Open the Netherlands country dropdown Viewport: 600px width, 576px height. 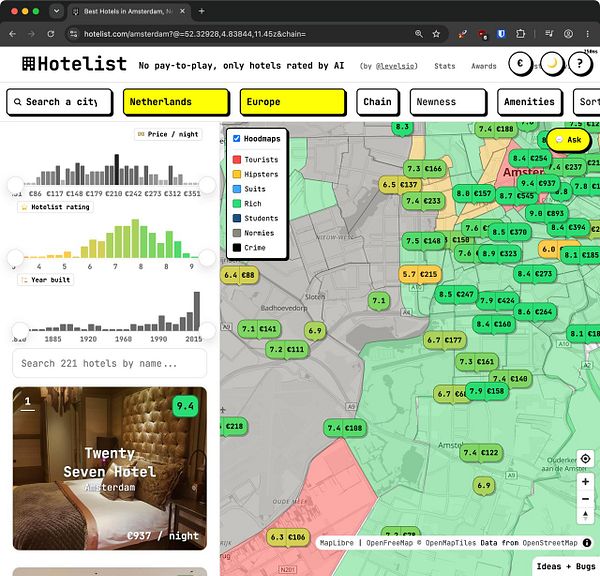pyautogui.click(x=176, y=102)
